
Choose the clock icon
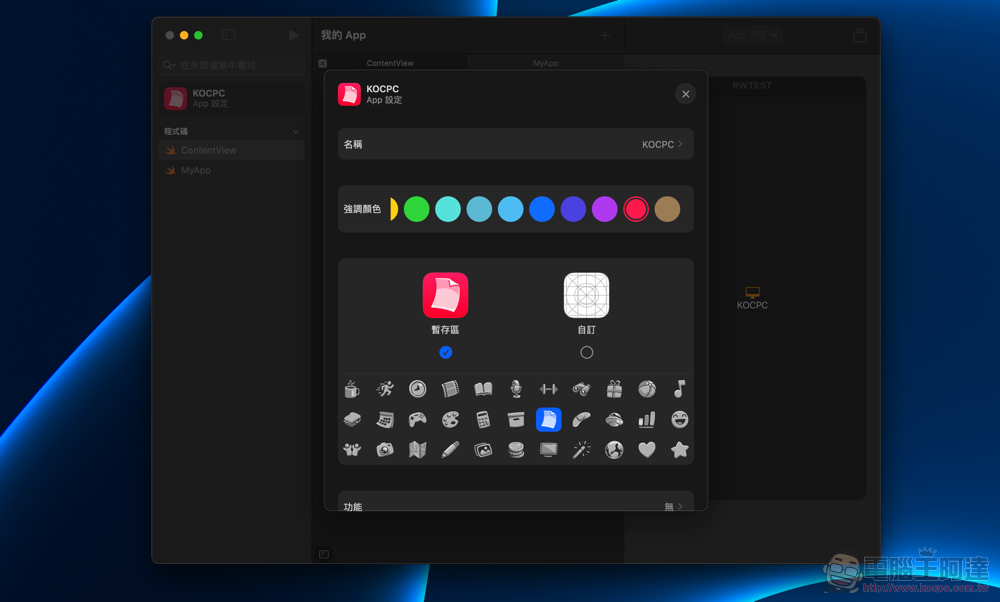coord(418,389)
